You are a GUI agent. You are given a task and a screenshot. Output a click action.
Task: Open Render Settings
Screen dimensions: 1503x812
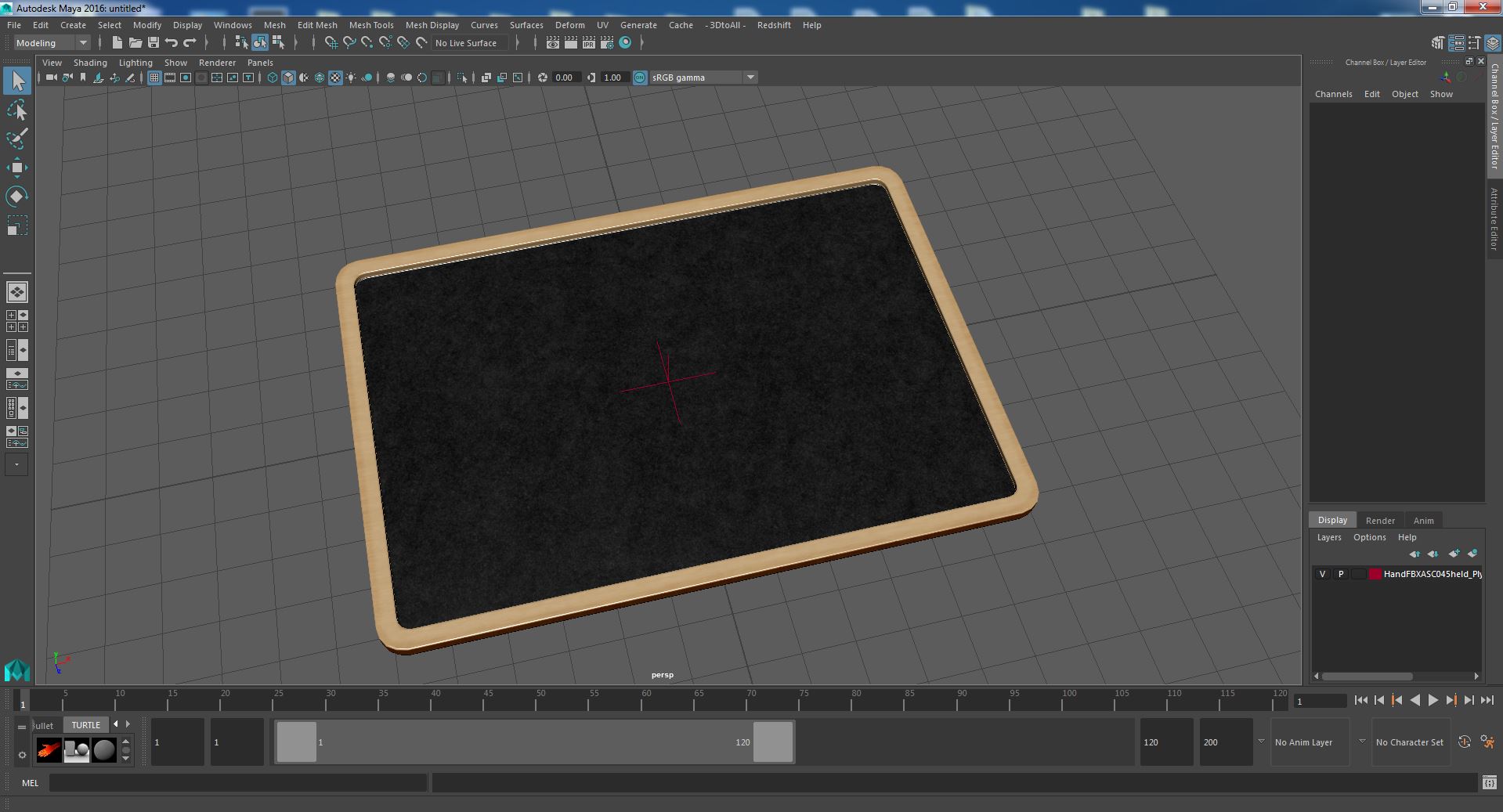[x=607, y=43]
